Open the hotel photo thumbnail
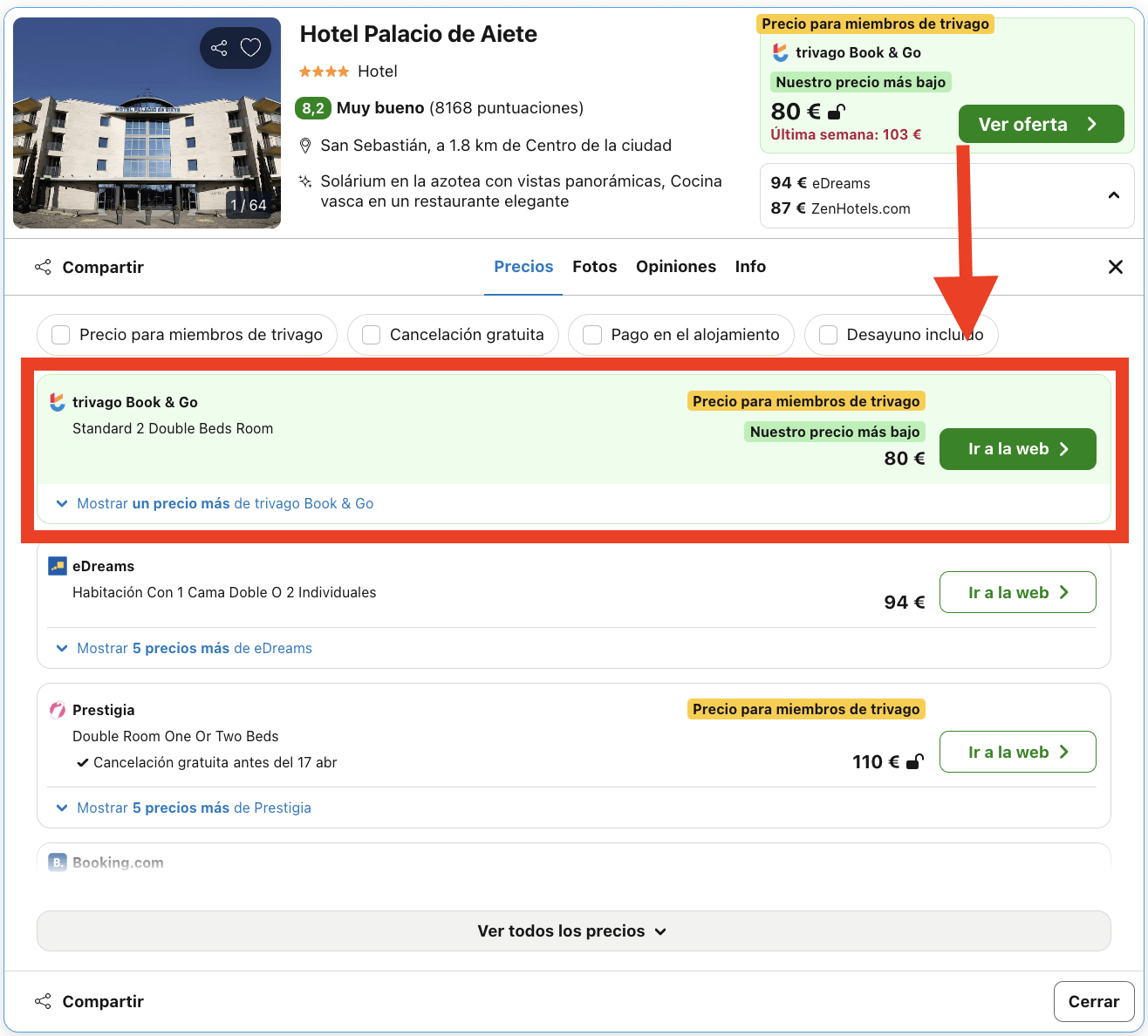This screenshot has height=1036, width=1148. [147, 123]
